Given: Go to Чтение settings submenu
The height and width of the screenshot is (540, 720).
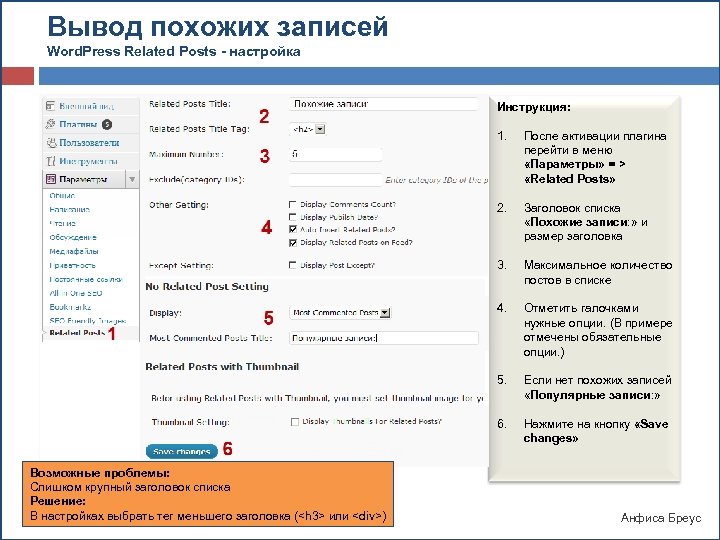Looking at the screenshot, I should pyautogui.click(x=62, y=224).
